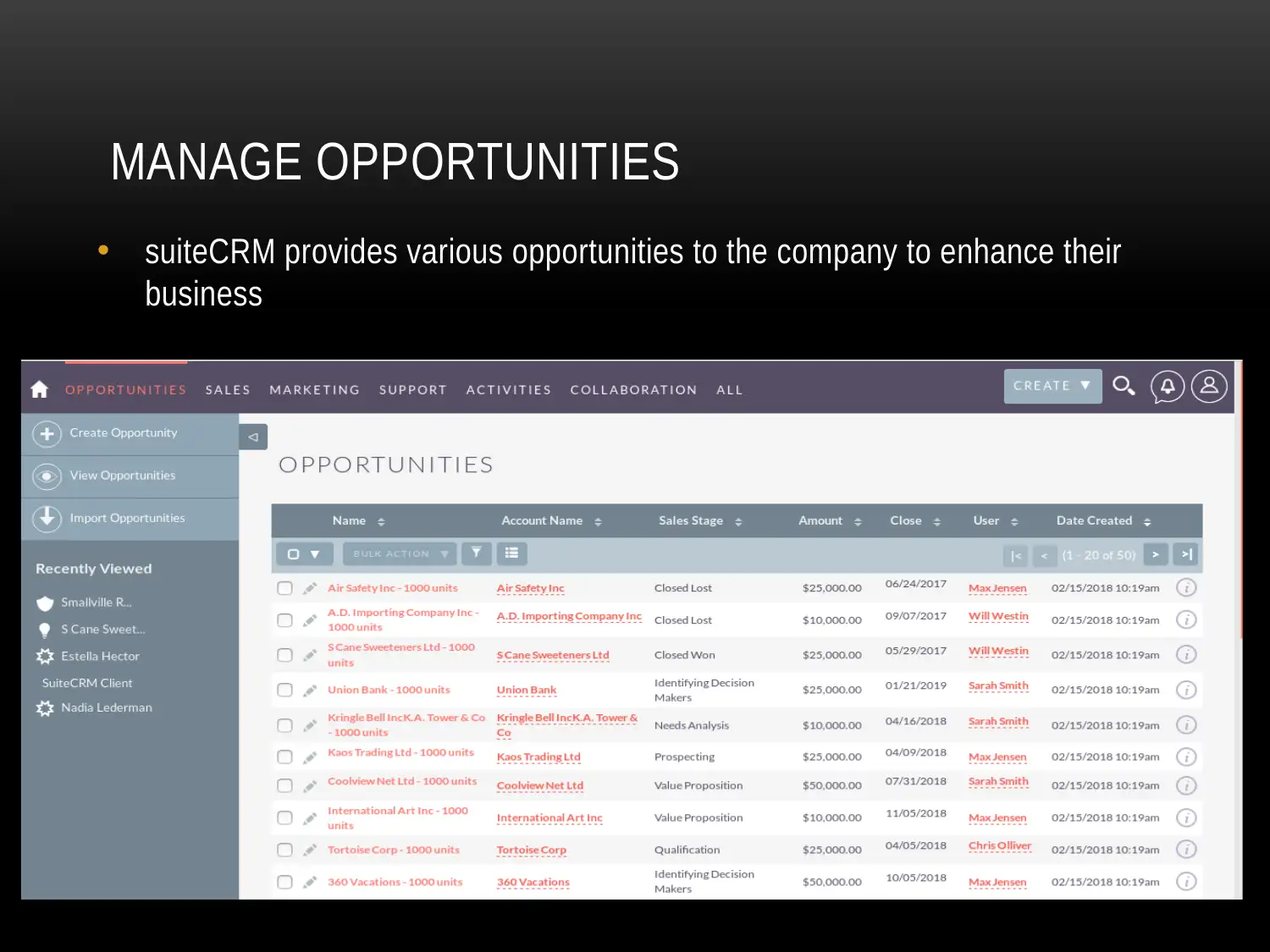Go to previous page of results

click(1044, 555)
